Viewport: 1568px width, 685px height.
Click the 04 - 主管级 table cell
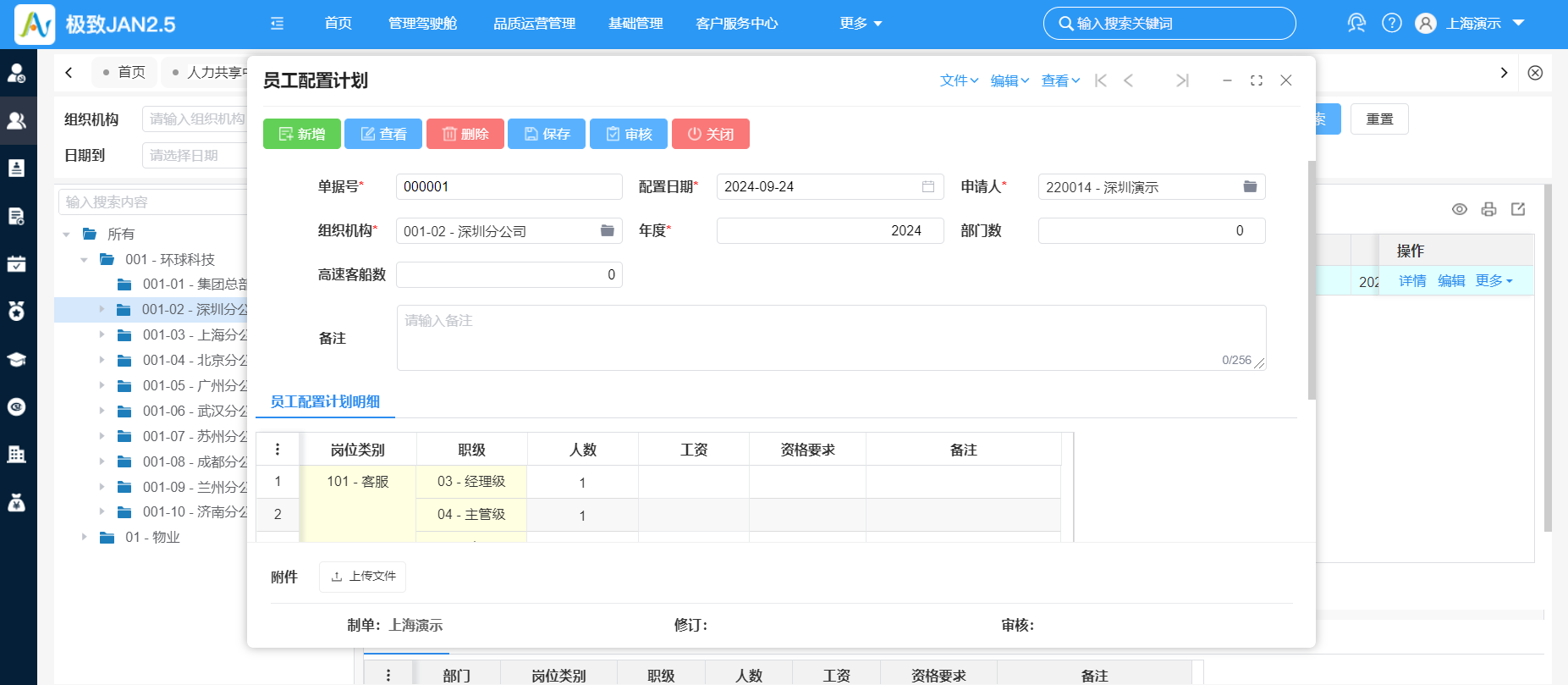tap(471, 515)
